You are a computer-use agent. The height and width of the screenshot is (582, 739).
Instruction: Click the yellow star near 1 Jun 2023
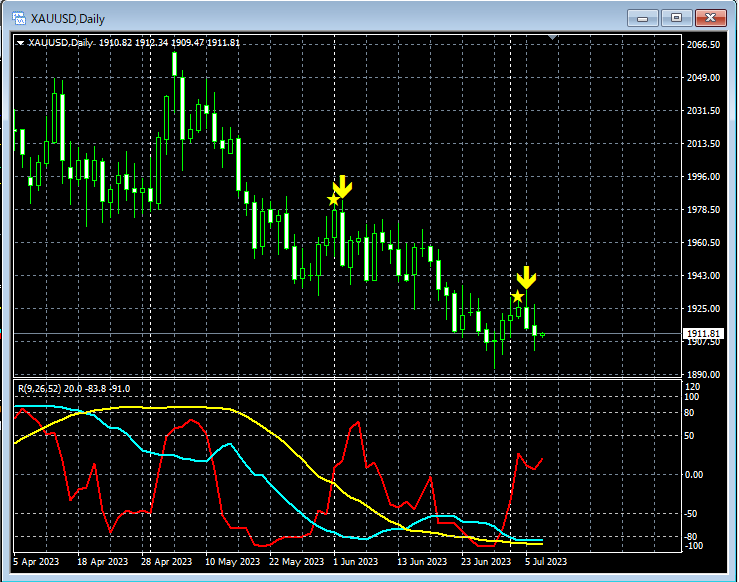[333, 200]
